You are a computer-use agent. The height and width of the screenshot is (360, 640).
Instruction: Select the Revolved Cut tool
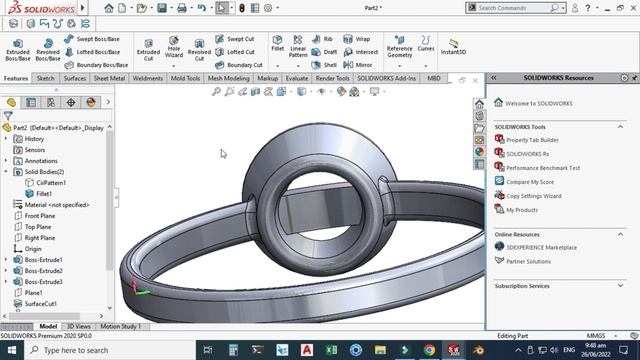pos(199,50)
